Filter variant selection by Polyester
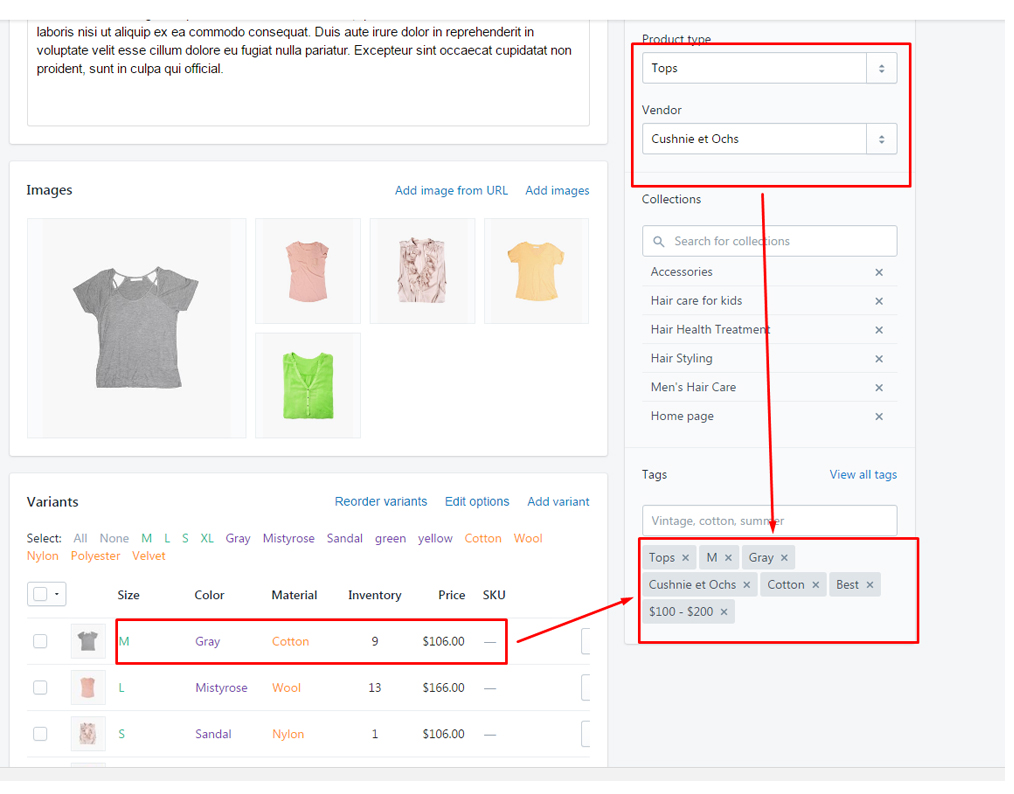Image resolution: width=1014 pixels, height=794 pixels. [96, 556]
